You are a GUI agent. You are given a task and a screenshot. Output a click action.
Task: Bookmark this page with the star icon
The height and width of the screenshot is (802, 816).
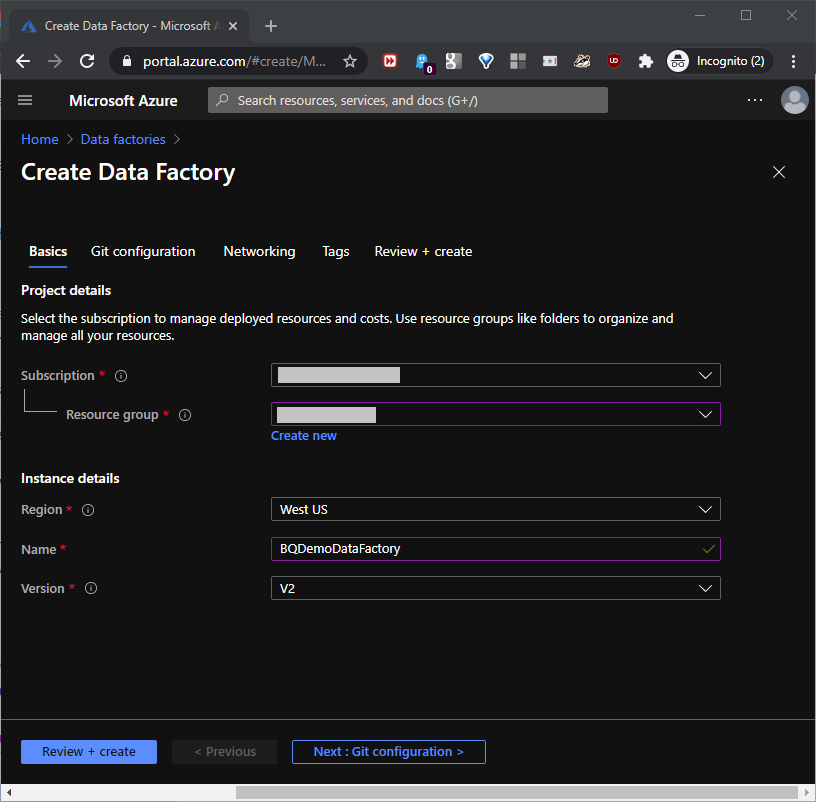tap(350, 61)
